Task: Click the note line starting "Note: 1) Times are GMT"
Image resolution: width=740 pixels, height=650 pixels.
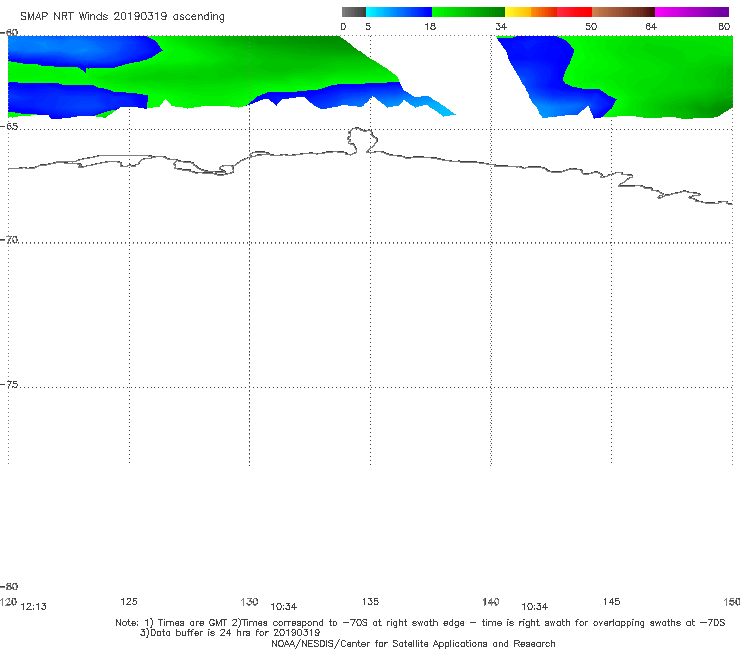Action: pos(420,623)
